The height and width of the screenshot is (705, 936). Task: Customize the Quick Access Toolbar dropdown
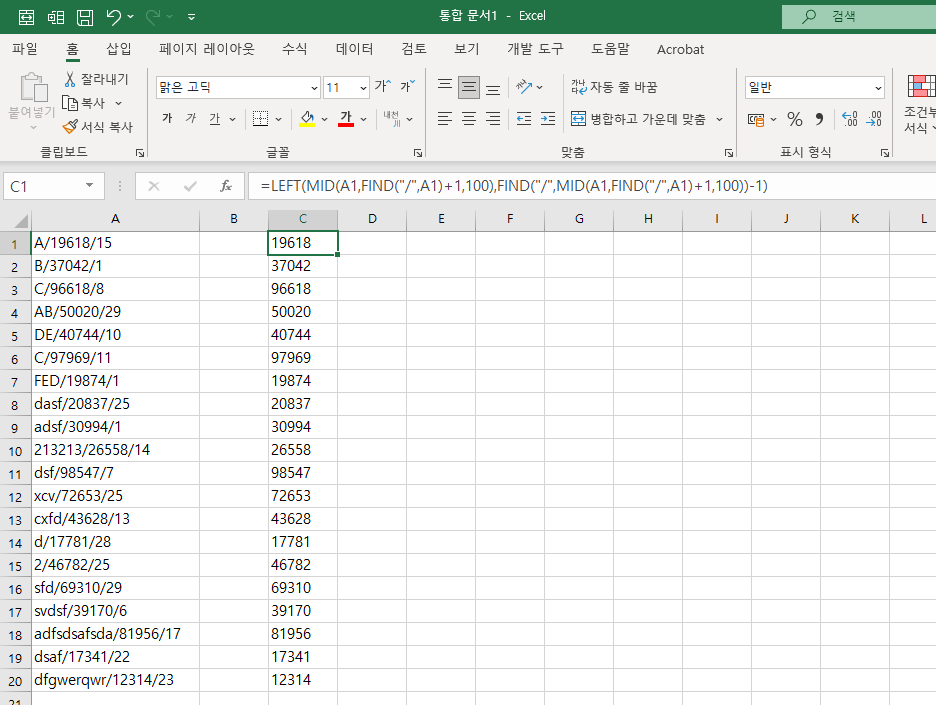[x=191, y=17]
